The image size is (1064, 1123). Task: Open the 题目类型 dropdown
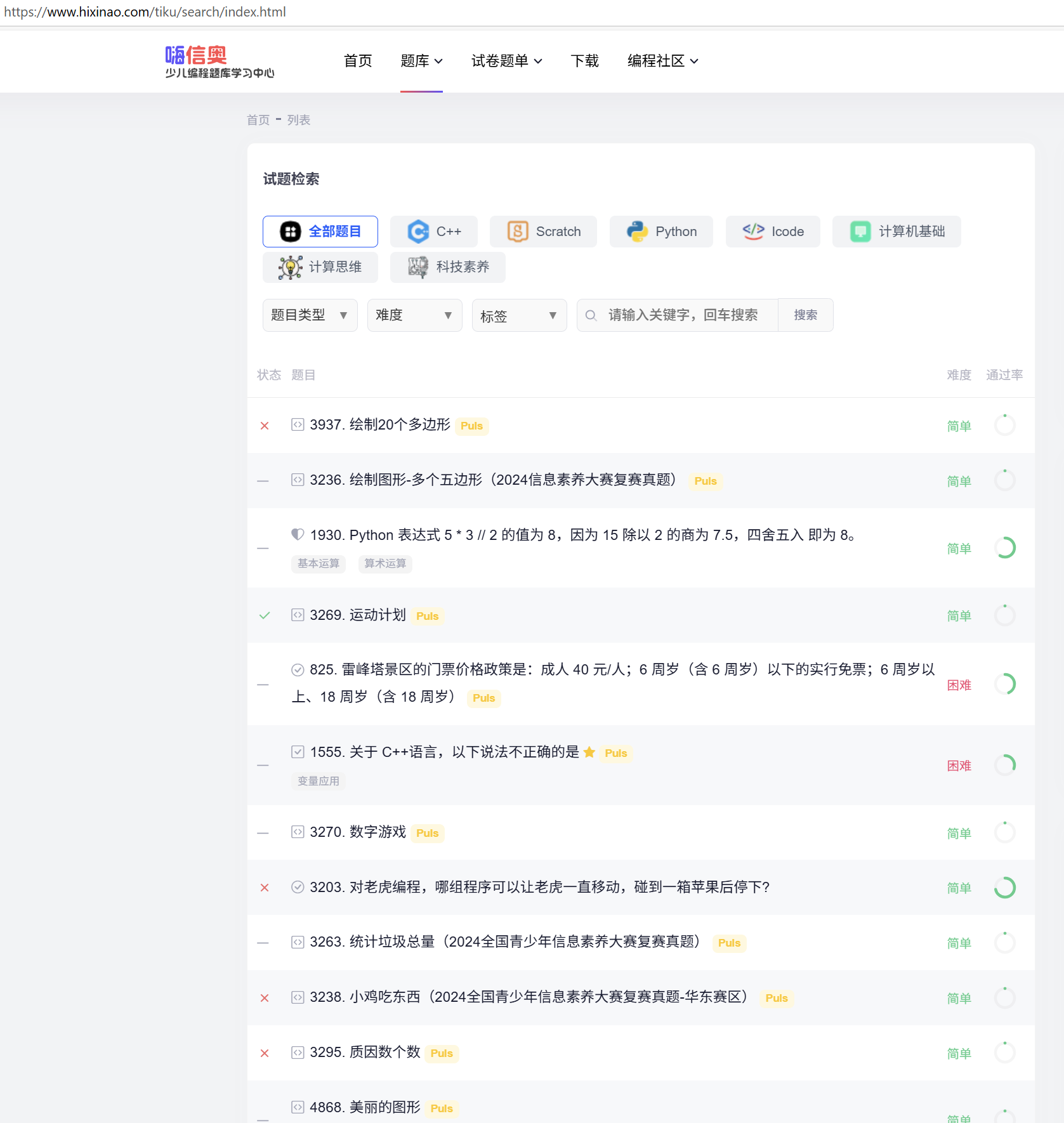tap(310, 315)
